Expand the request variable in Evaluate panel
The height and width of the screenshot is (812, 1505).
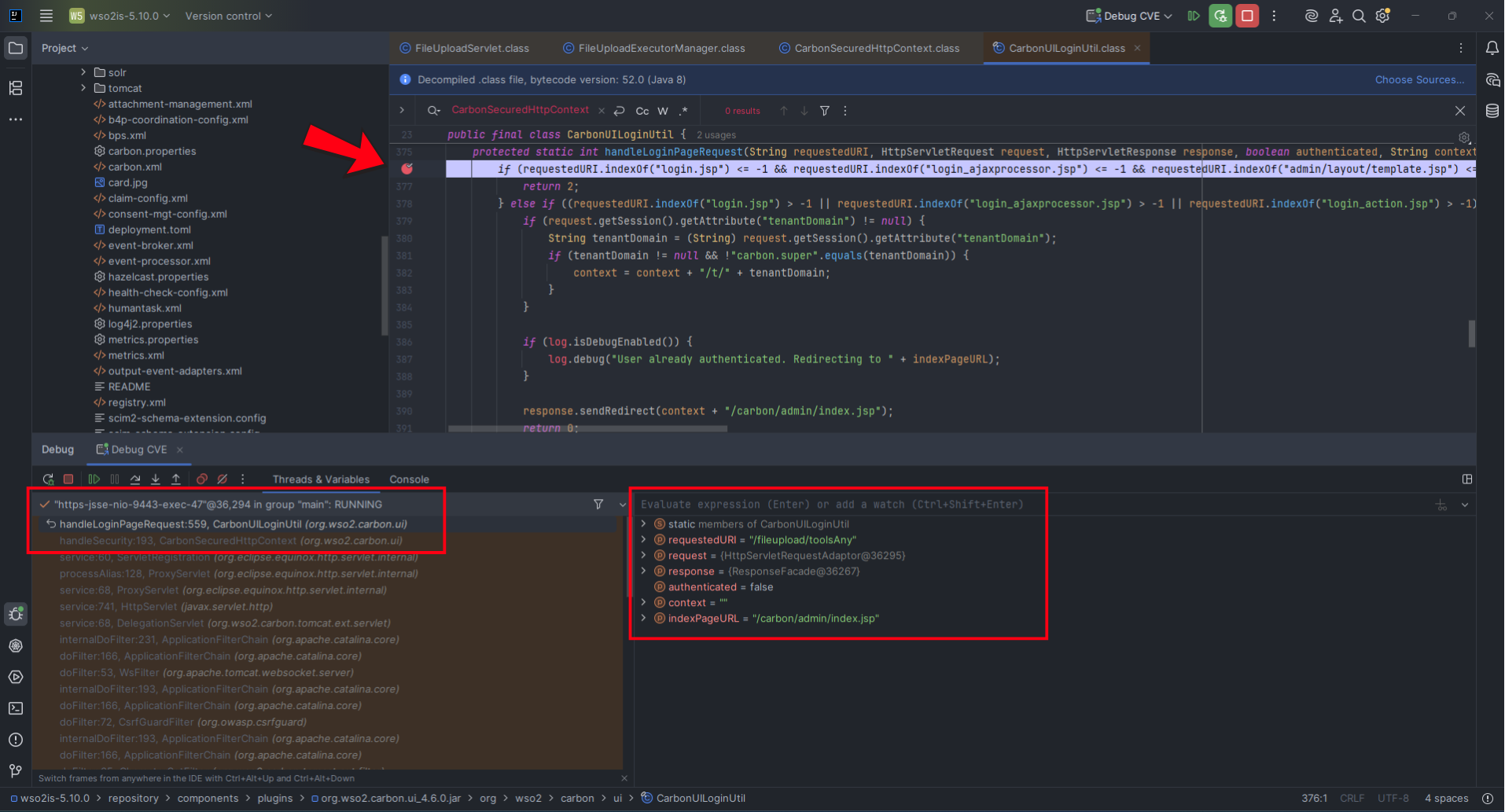tap(644, 556)
